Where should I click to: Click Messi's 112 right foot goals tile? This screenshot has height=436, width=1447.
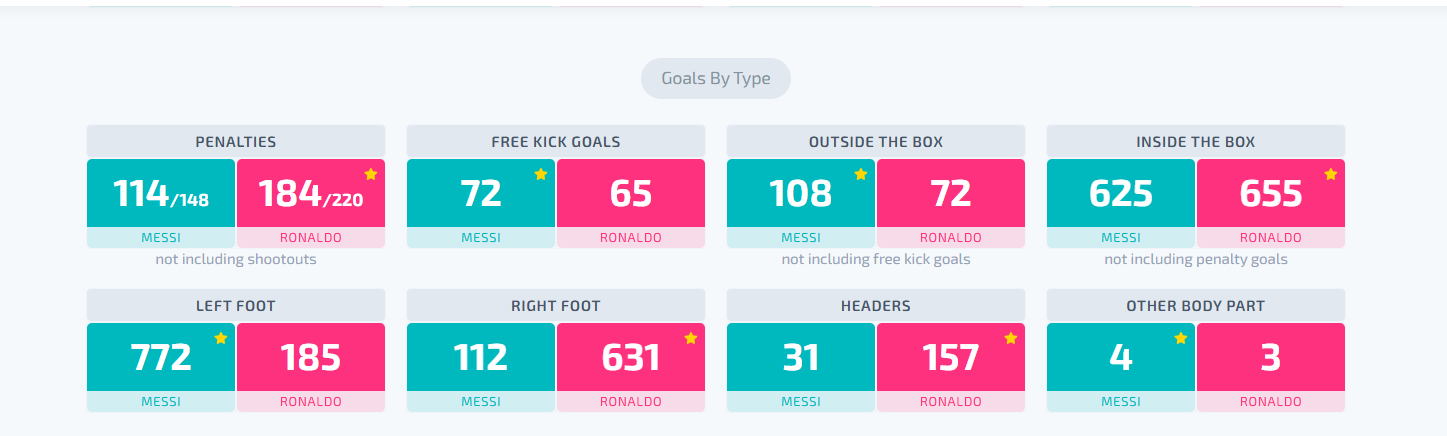(x=481, y=357)
